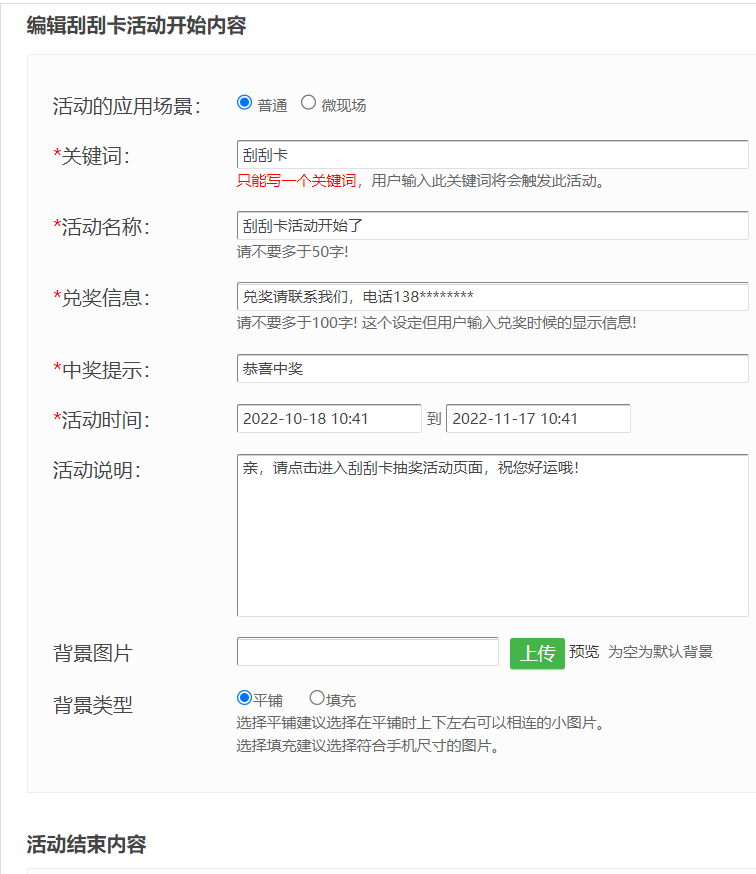
Task: Focus the 活动名称 text field
Action: pyautogui.click(x=492, y=226)
